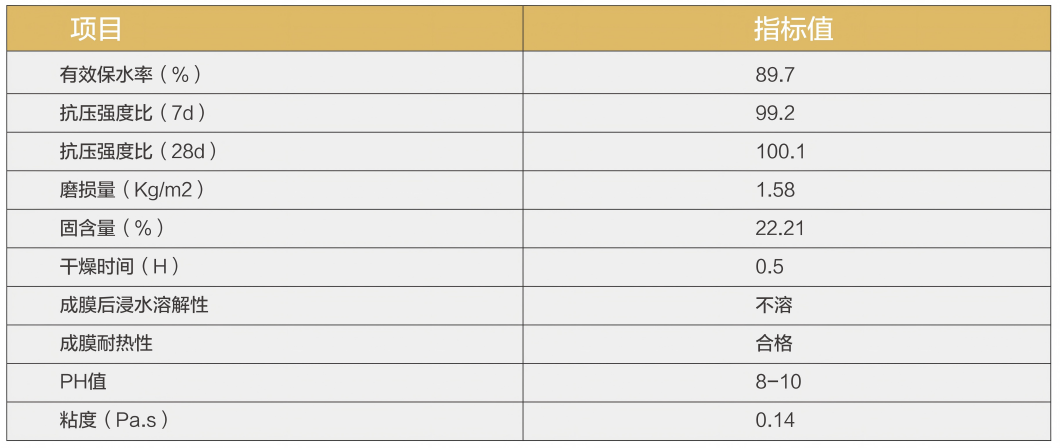Click the 指标值 column header

coord(793,28)
